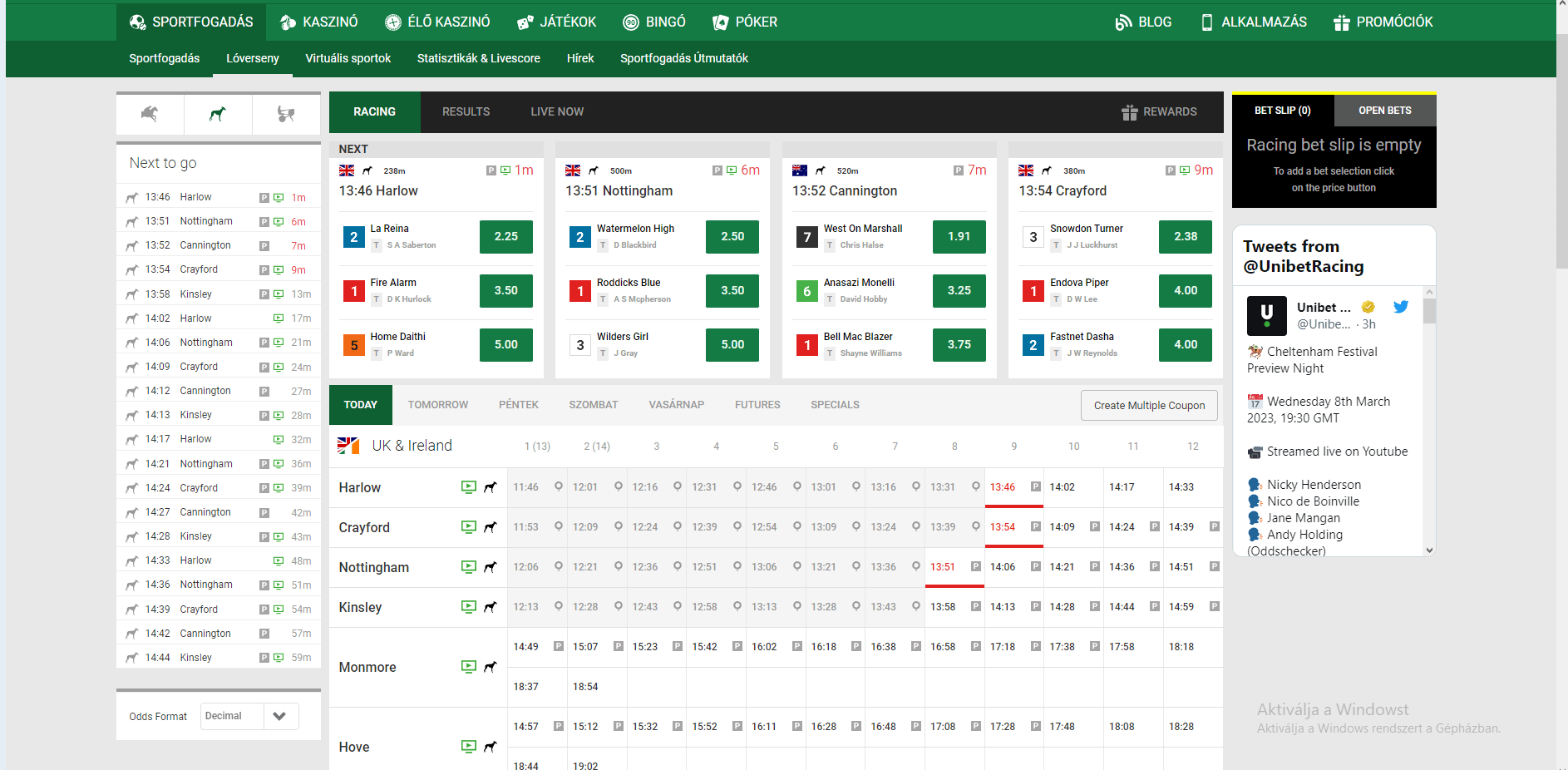Select the Bet Slip (0) tab
This screenshot has height=770, width=1568.
pyautogui.click(x=1283, y=111)
